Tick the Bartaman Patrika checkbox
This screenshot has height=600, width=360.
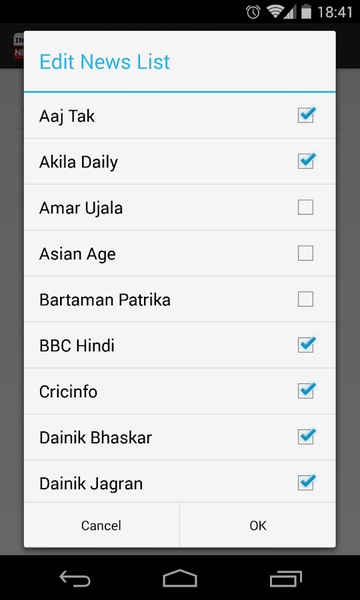pos(306,299)
